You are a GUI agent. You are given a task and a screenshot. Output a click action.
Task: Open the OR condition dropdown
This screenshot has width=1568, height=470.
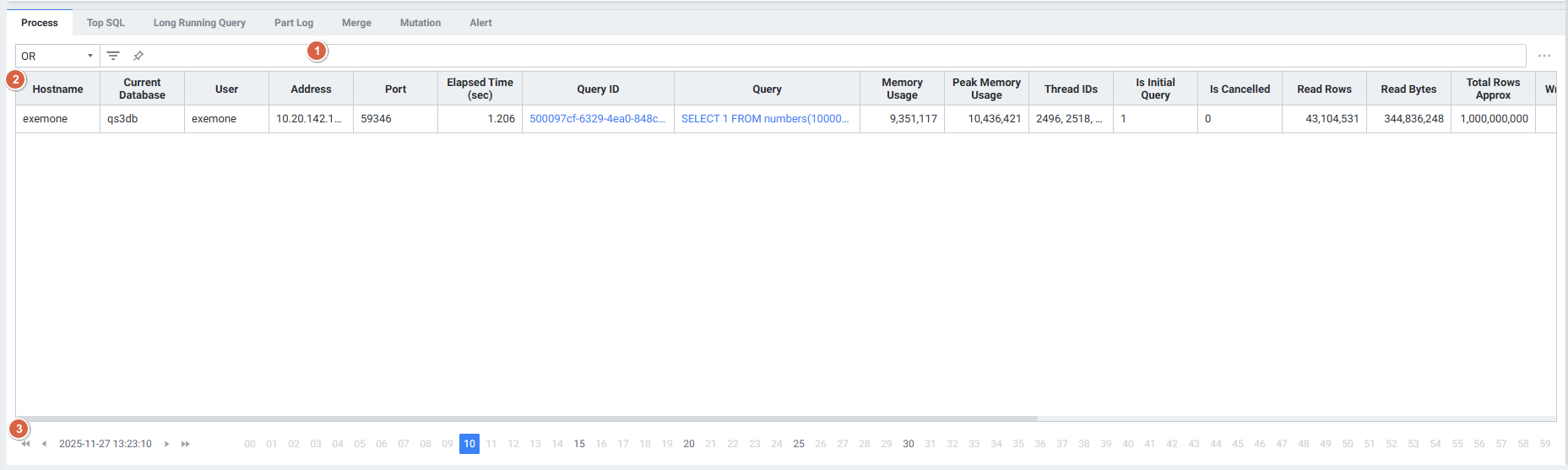pyautogui.click(x=57, y=56)
